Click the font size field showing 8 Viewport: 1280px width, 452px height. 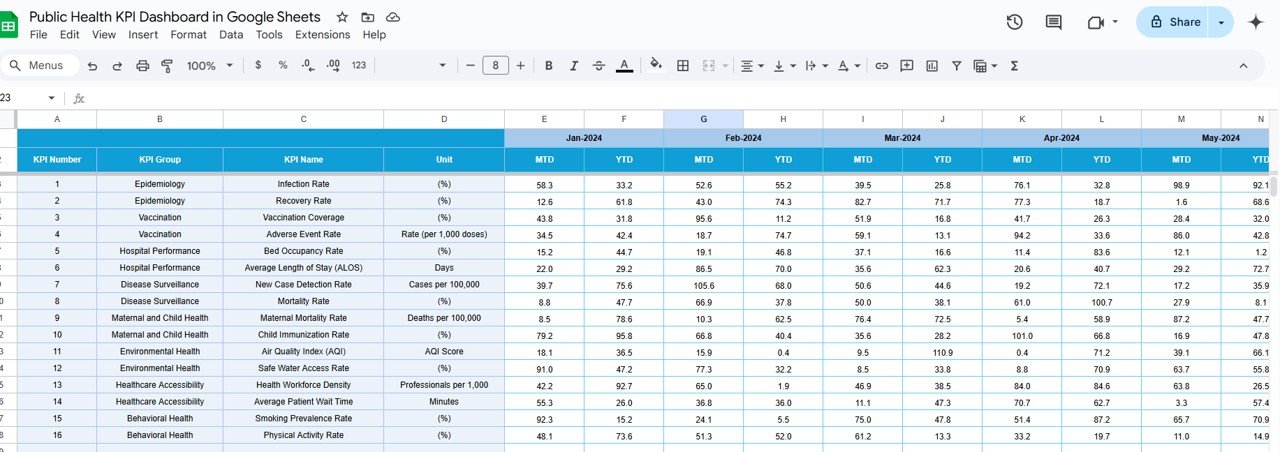[496, 65]
